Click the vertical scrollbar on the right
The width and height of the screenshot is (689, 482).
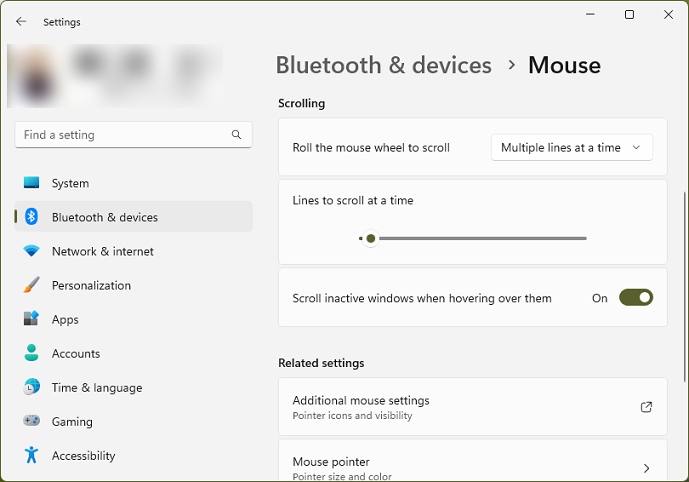coord(684,286)
